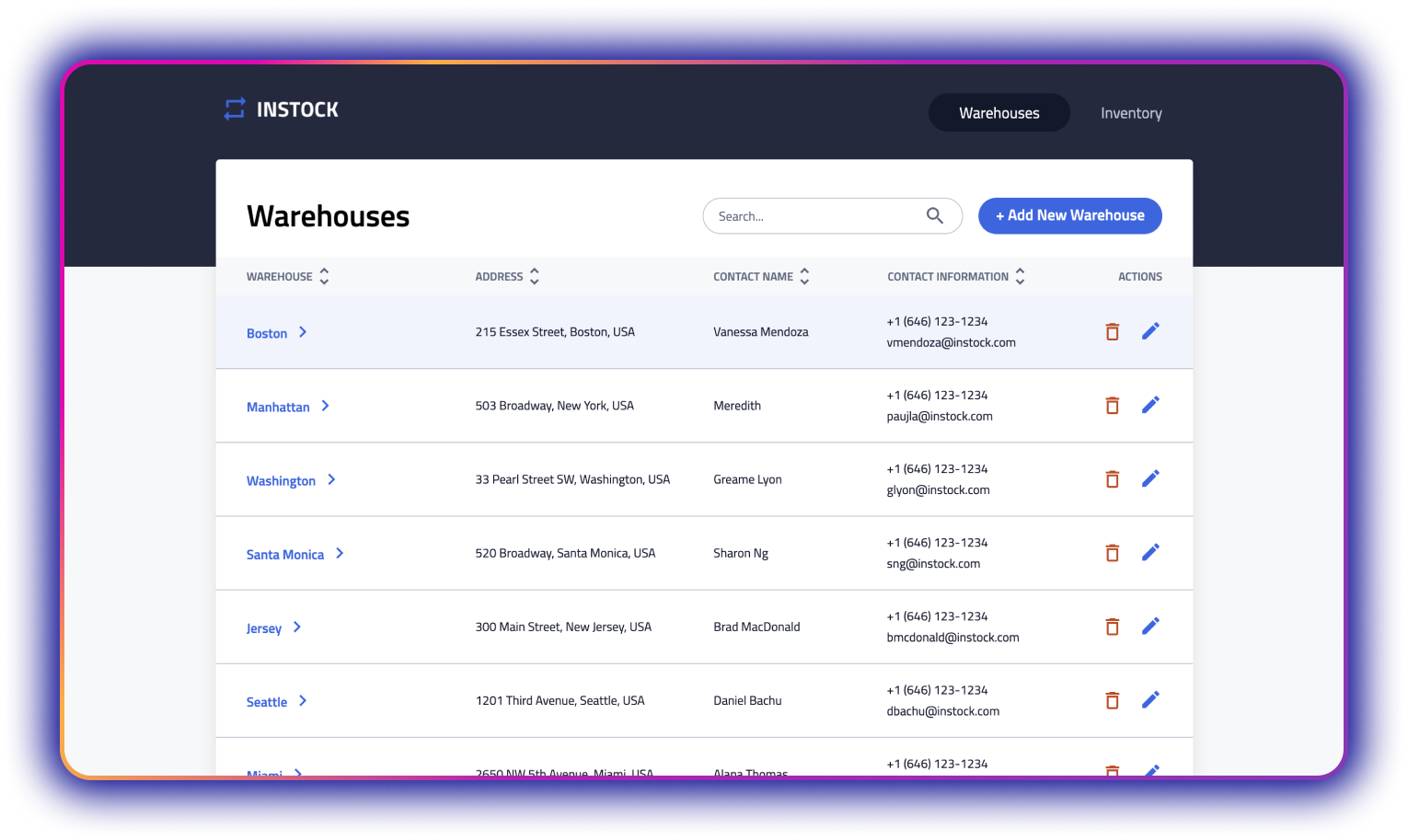Click the Add New Warehouse button
1408x840 pixels.
coord(1070,215)
